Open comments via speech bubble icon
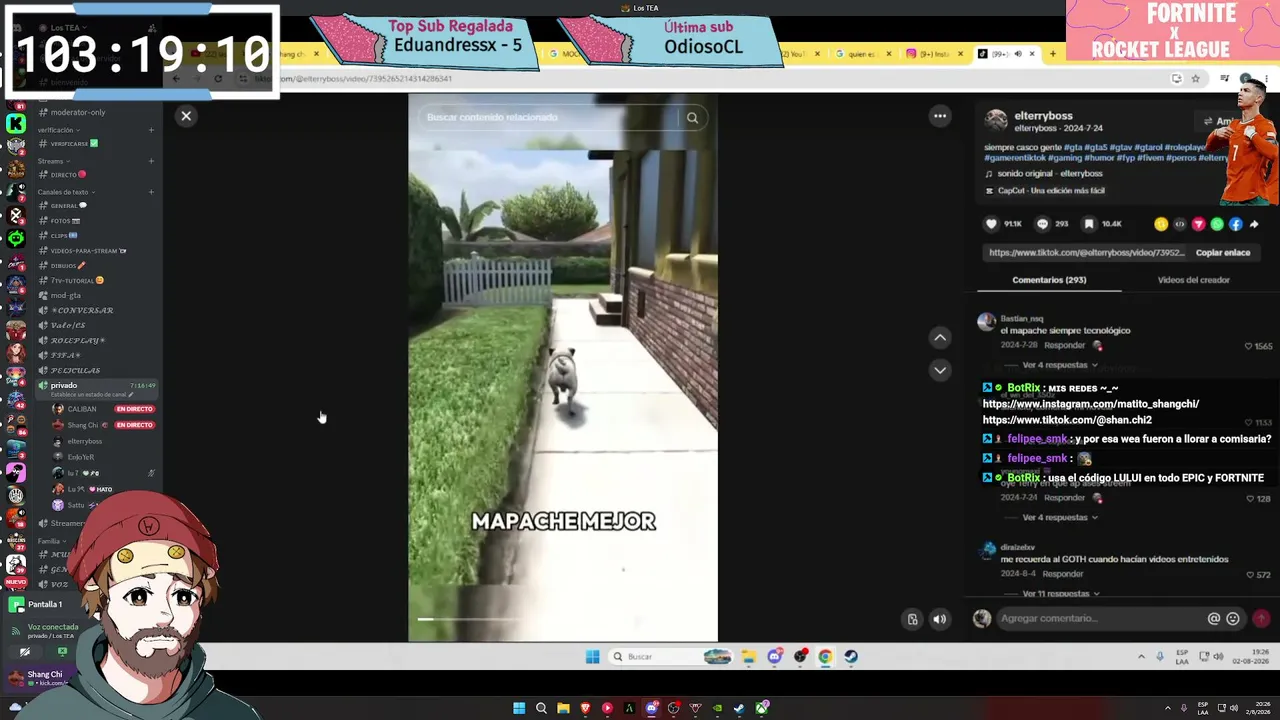This screenshot has height=720, width=1280. coord(1042,224)
